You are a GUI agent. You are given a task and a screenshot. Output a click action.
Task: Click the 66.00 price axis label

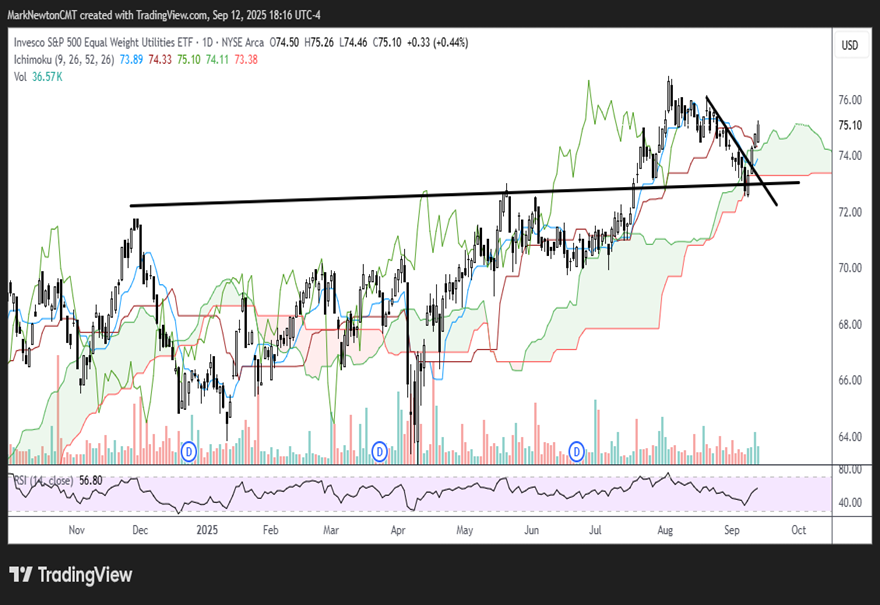[x=850, y=381]
